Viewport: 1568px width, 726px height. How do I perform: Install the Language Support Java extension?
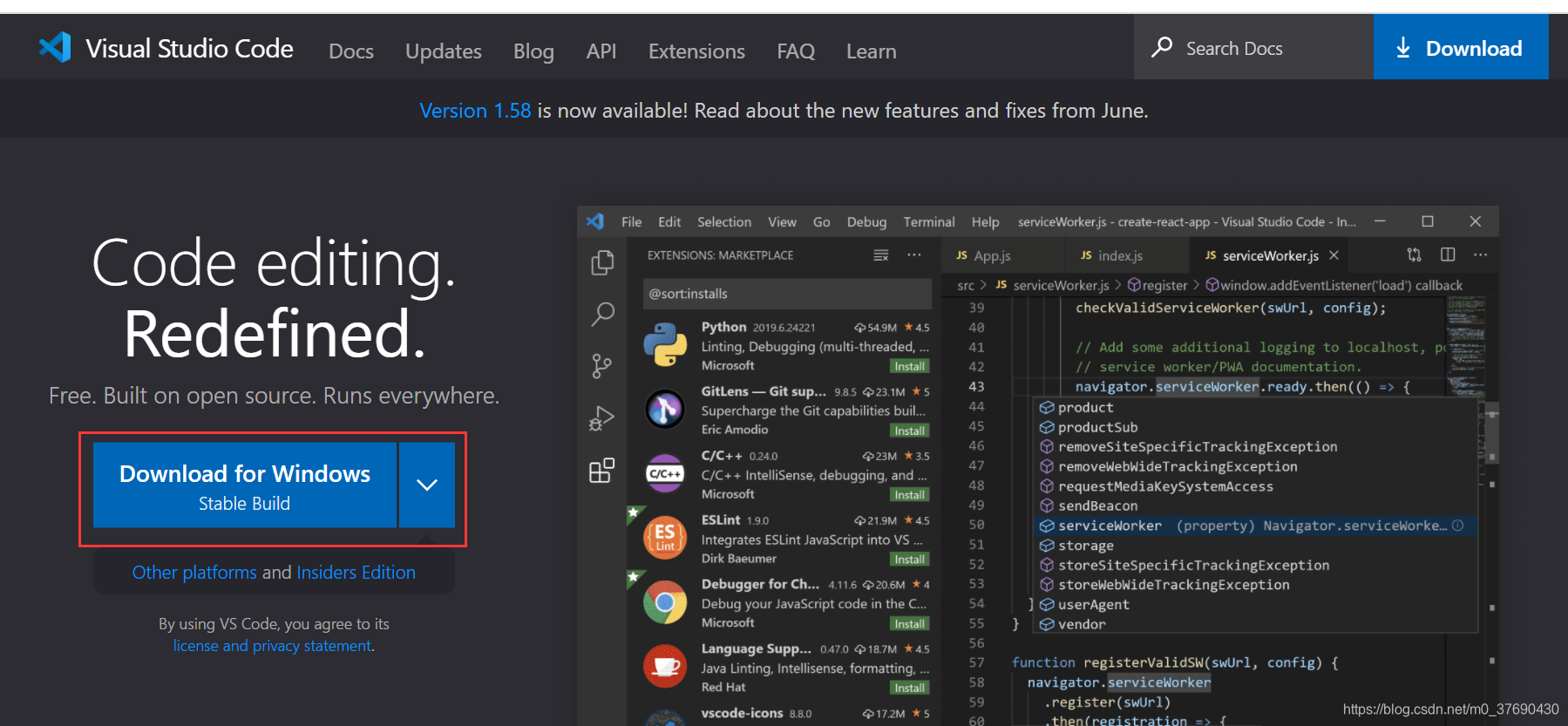click(910, 688)
